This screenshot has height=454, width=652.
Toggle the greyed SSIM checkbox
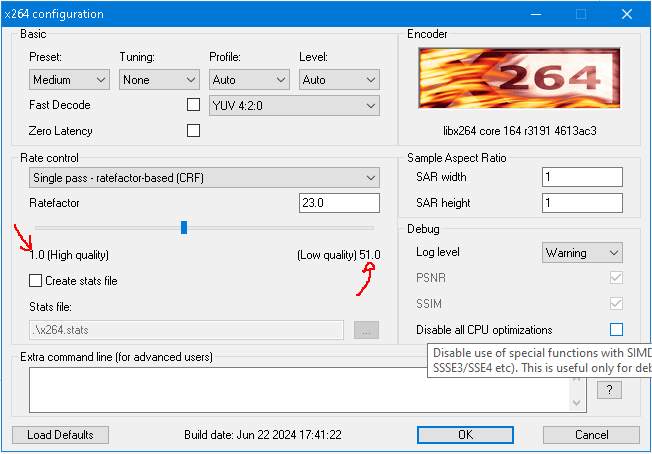click(616, 303)
